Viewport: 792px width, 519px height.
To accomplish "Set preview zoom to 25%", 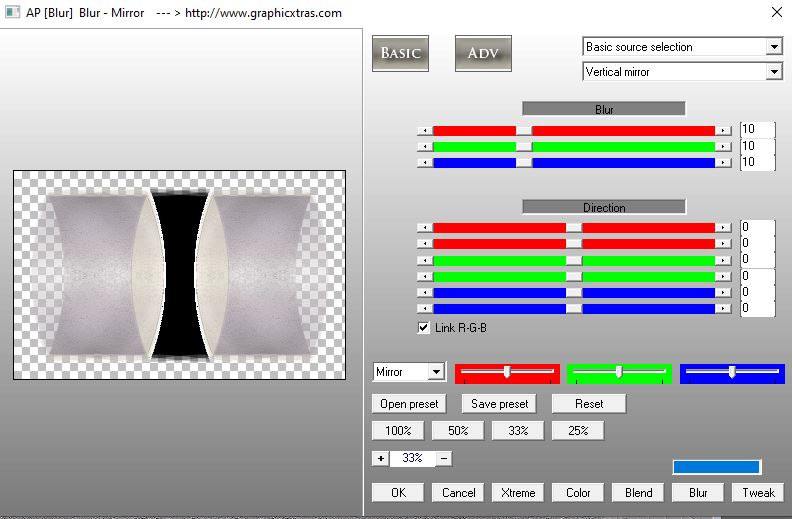I will coord(578,431).
